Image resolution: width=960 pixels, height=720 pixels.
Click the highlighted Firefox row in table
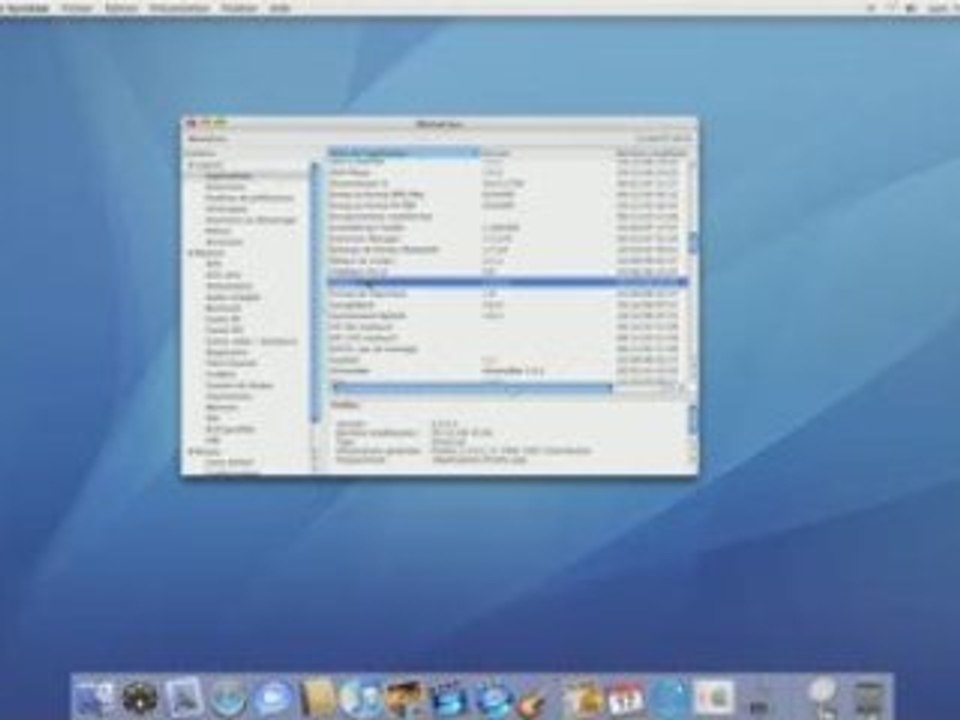coord(508,282)
